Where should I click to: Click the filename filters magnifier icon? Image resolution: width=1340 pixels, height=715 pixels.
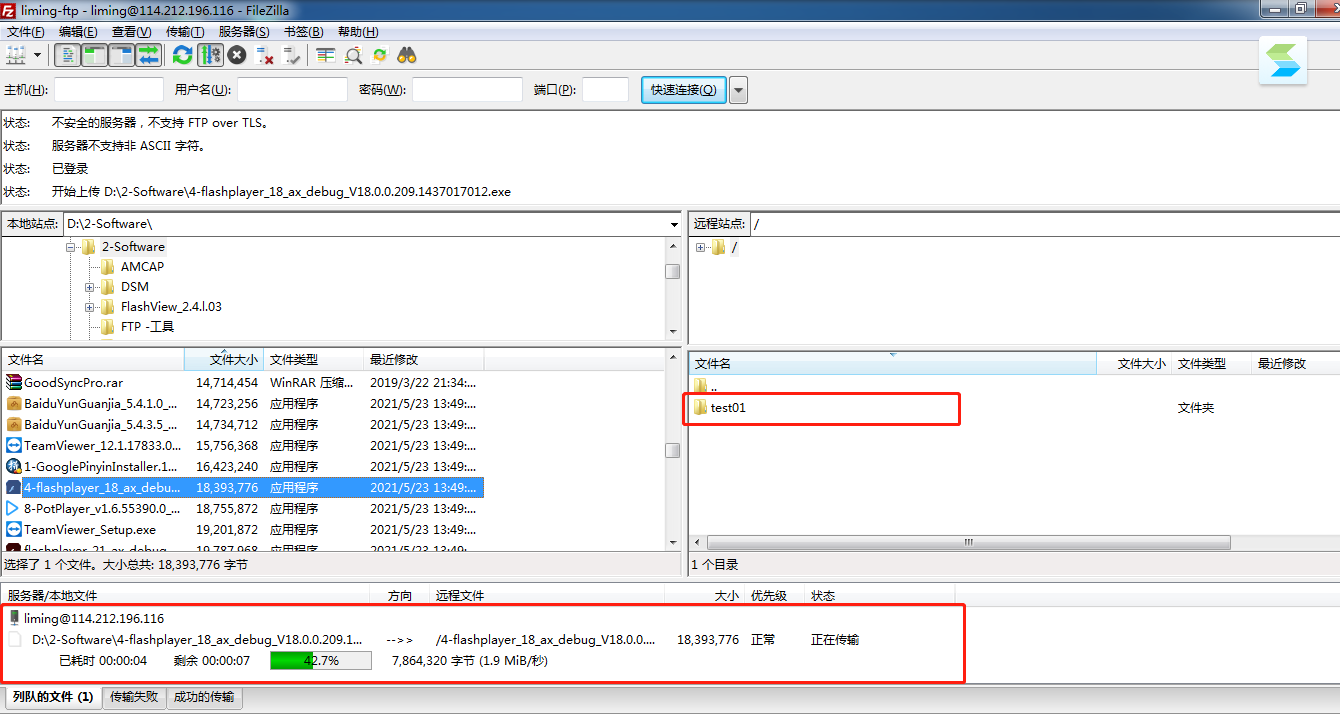(353, 55)
